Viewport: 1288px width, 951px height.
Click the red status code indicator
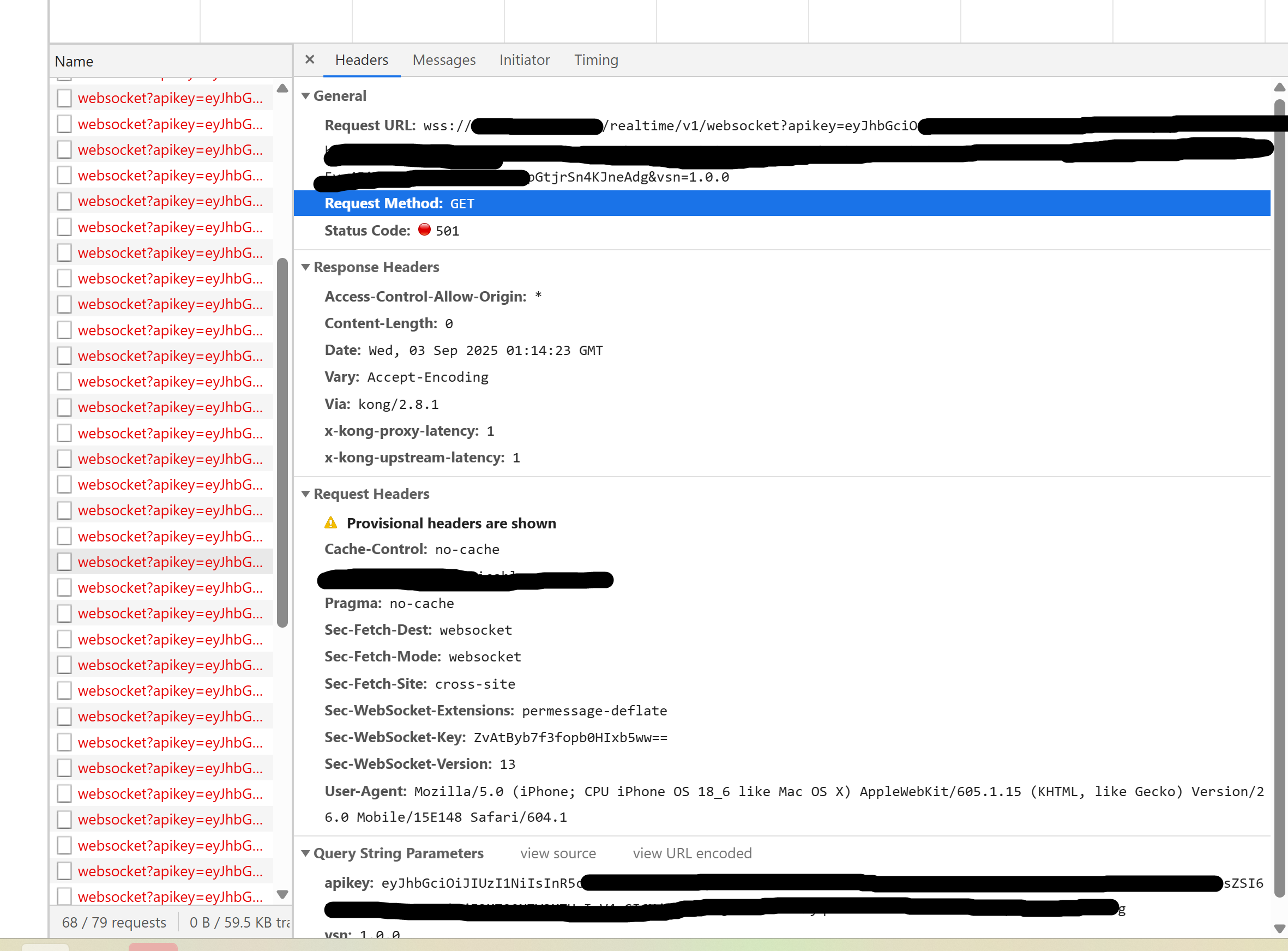tap(424, 230)
